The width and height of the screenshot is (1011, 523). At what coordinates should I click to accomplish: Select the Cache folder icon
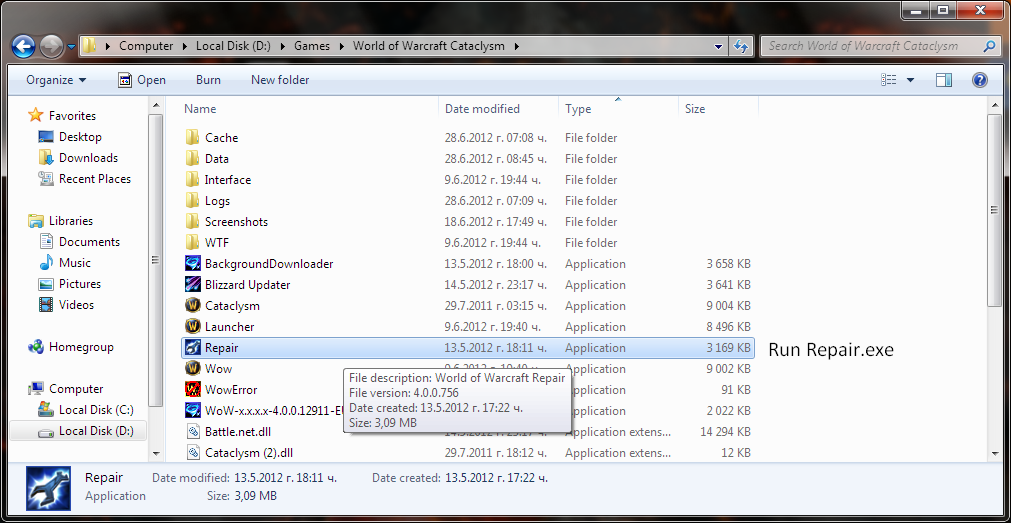(192, 137)
